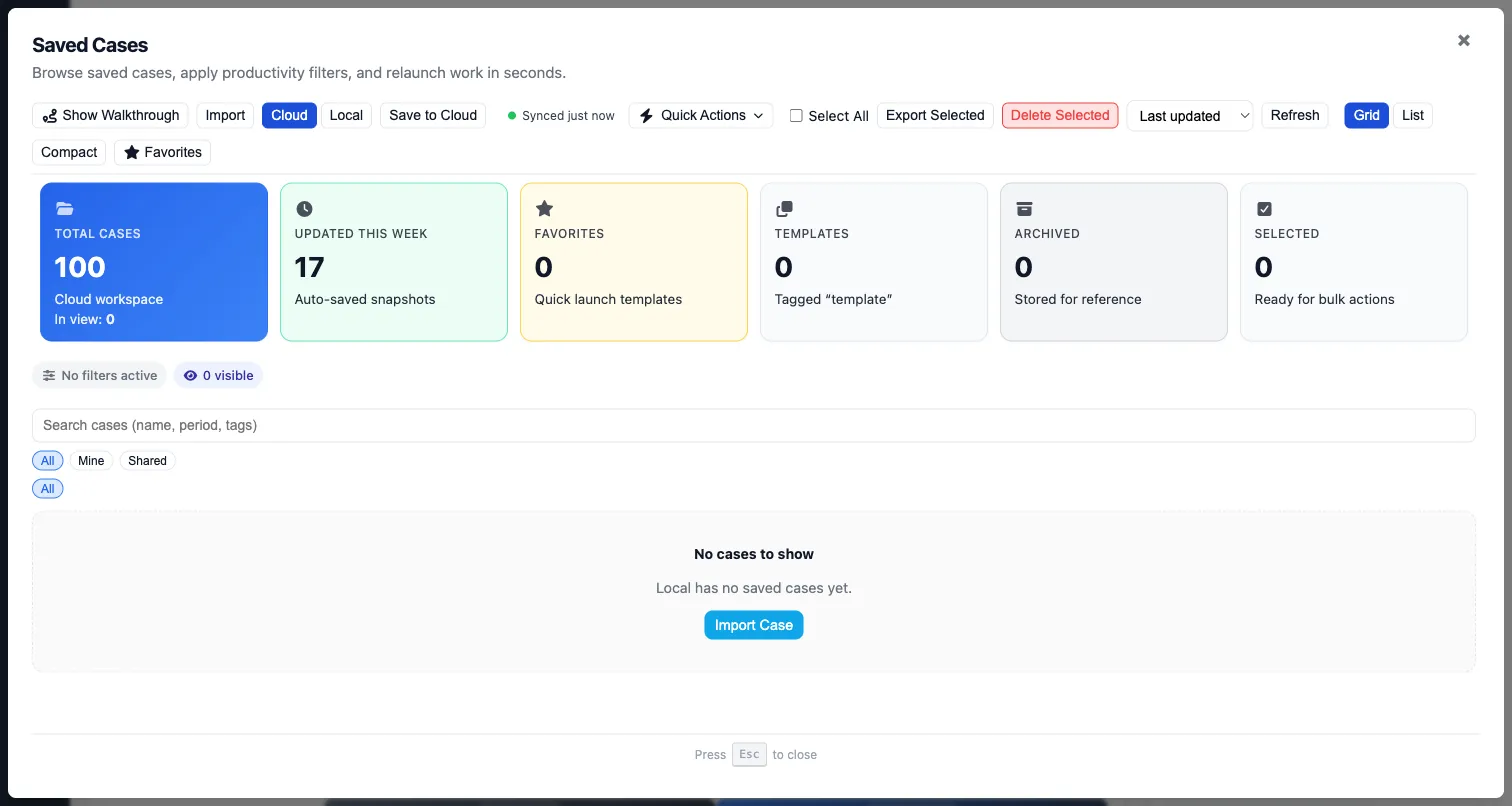Click the templates icon on Templates card
The width and height of the screenshot is (1512, 806).
tap(784, 209)
